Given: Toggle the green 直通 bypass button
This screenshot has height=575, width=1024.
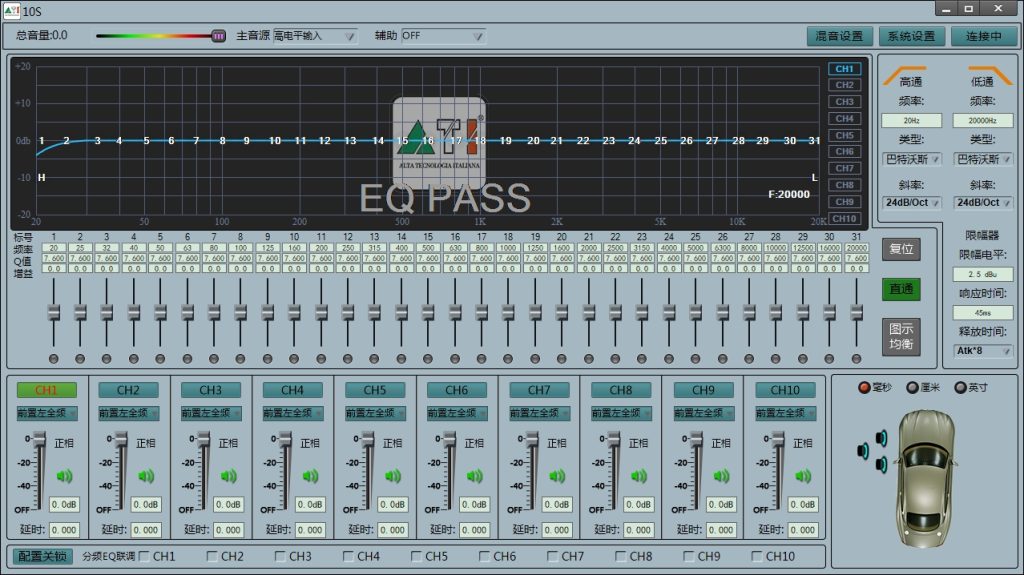Looking at the screenshot, I should point(901,289).
